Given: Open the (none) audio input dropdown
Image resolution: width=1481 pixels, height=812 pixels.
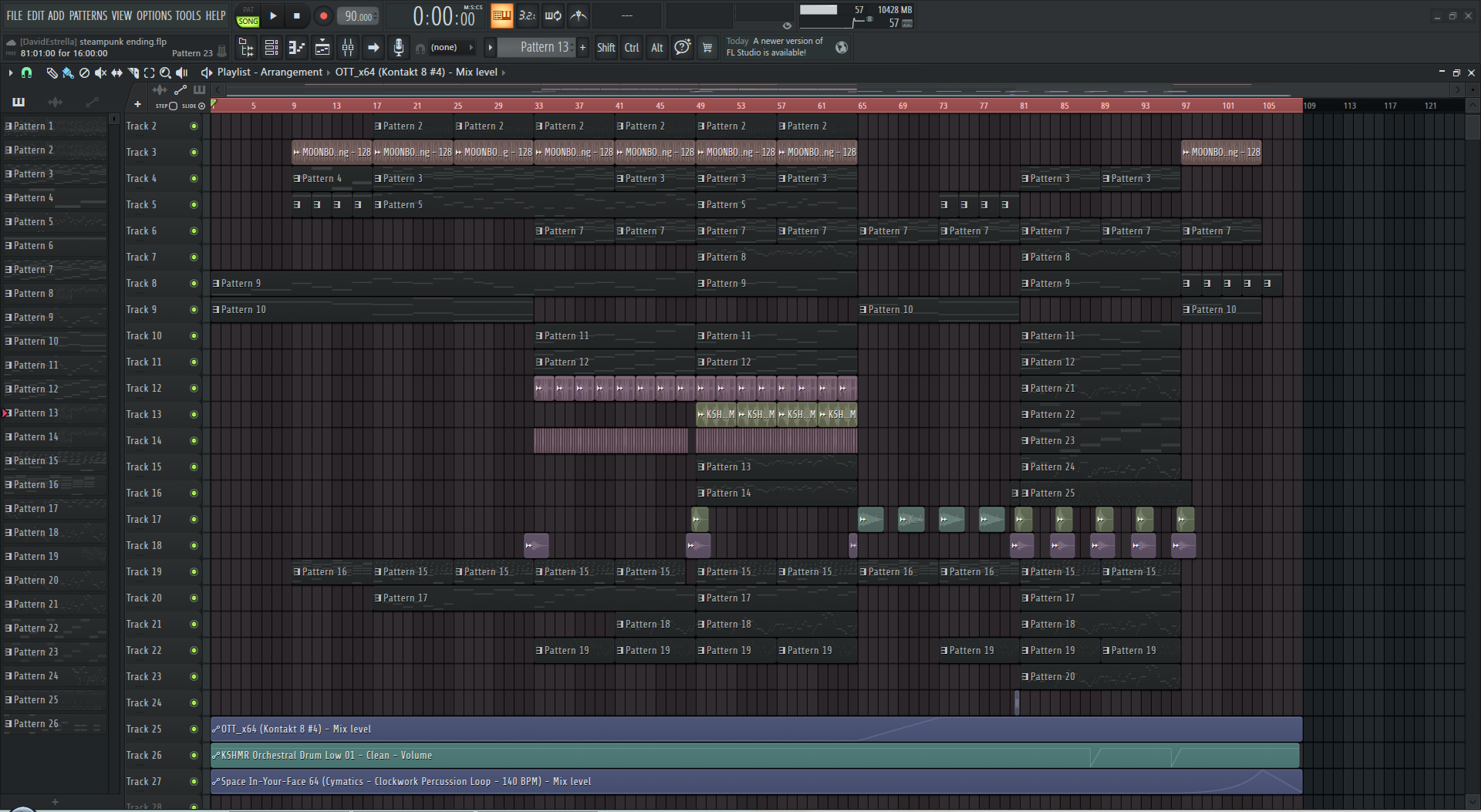Looking at the screenshot, I should pyautogui.click(x=452, y=48).
